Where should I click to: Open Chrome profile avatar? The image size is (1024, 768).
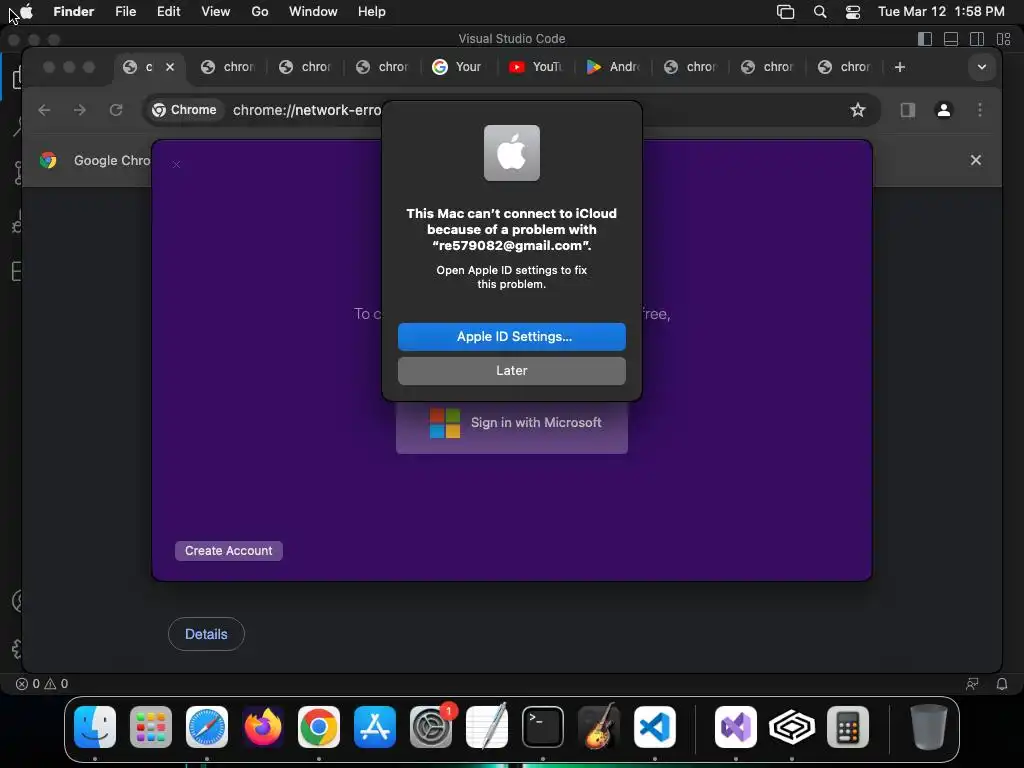tap(944, 110)
